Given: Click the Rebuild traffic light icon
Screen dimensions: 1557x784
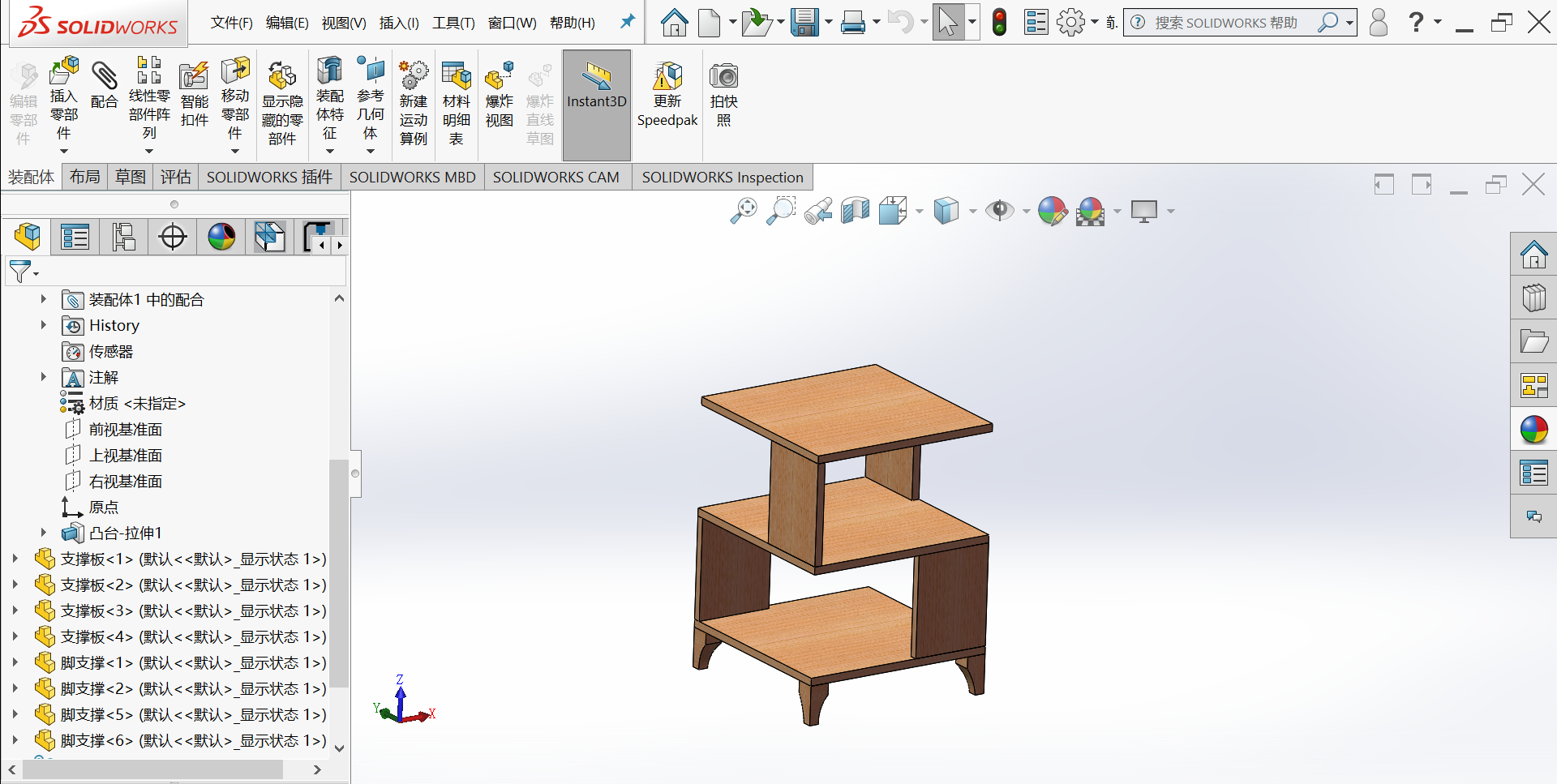Looking at the screenshot, I should click(x=1000, y=23).
